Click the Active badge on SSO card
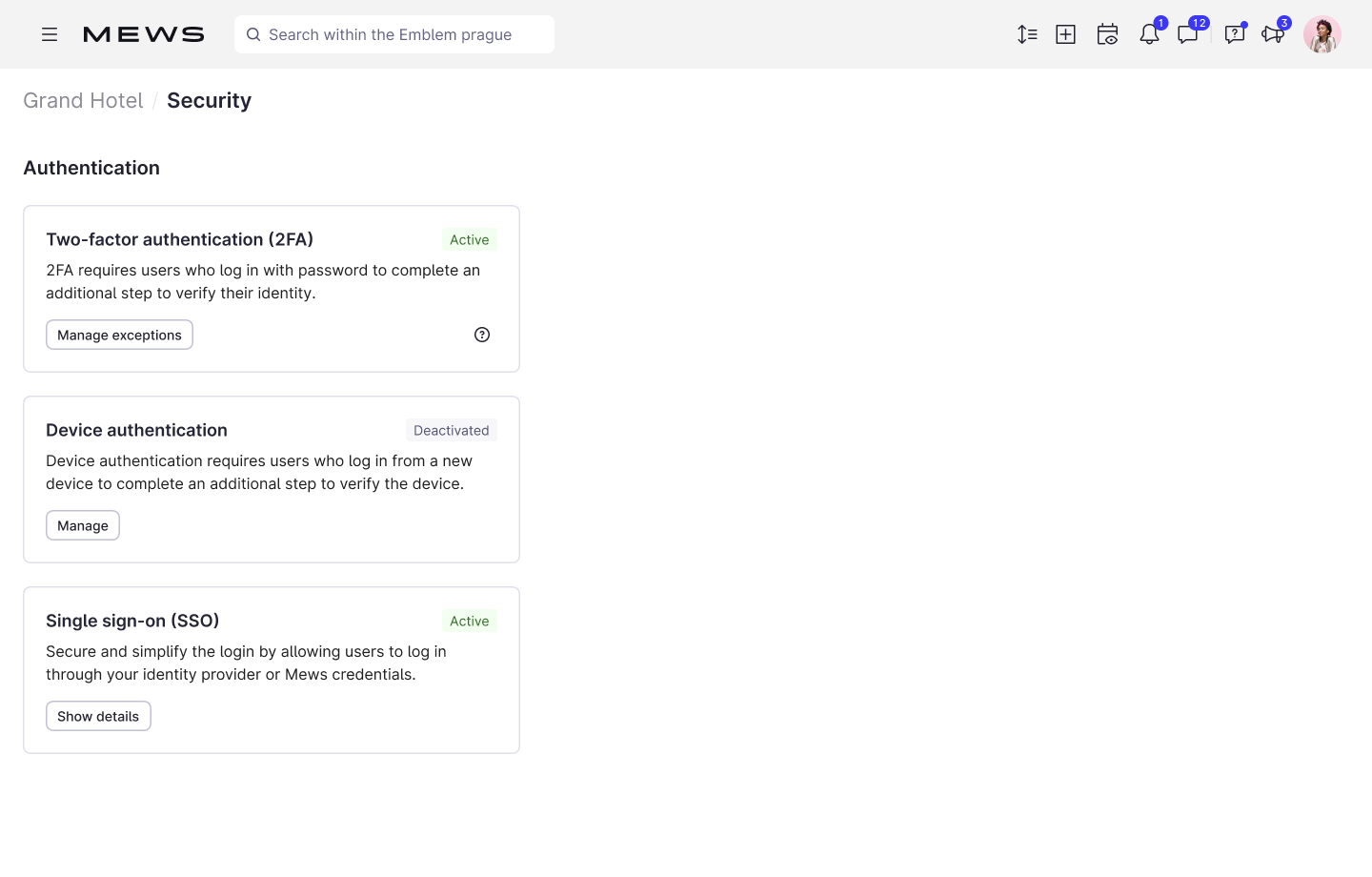This screenshot has width=1372, height=877. point(469,621)
